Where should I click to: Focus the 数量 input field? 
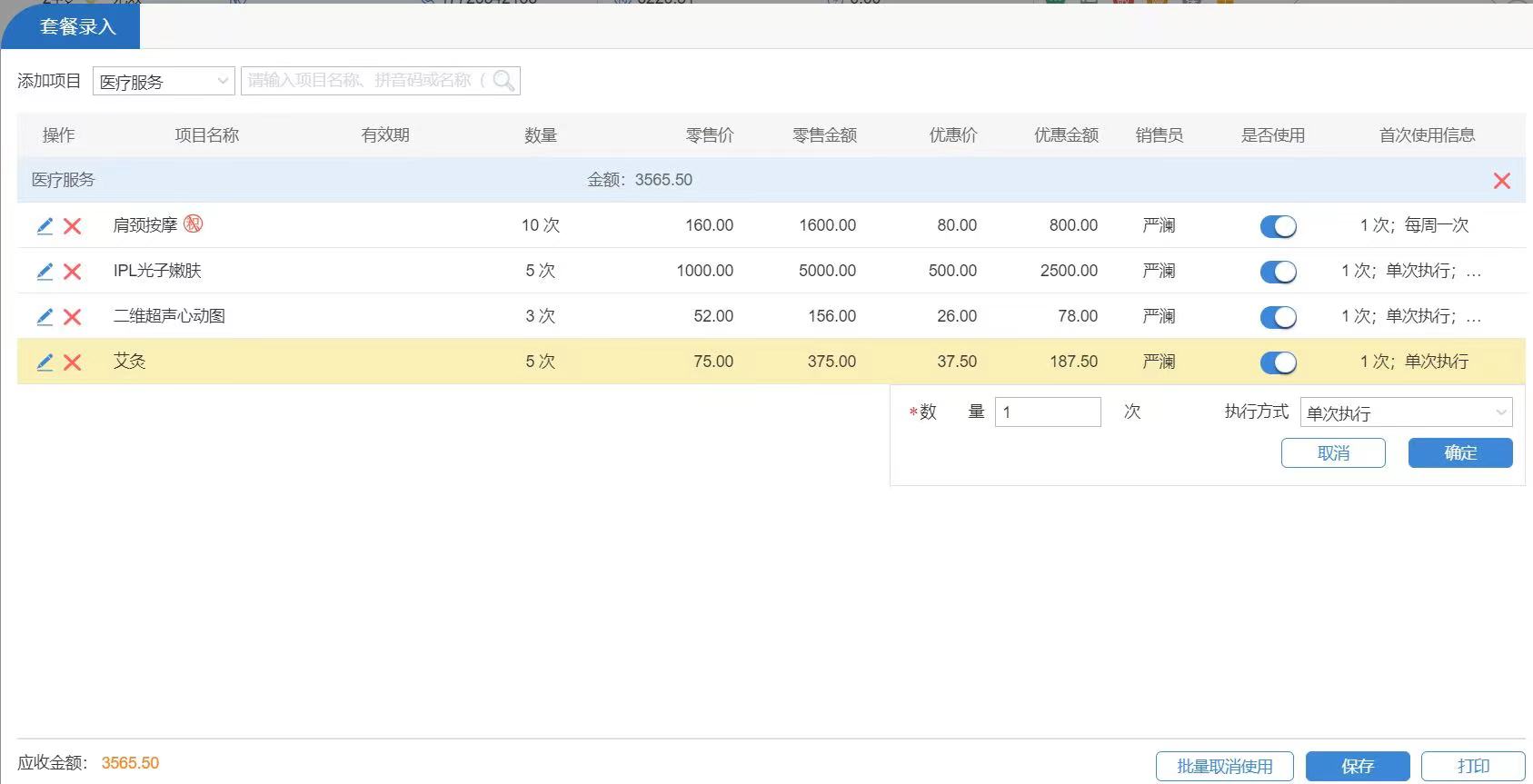click(x=1047, y=412)
